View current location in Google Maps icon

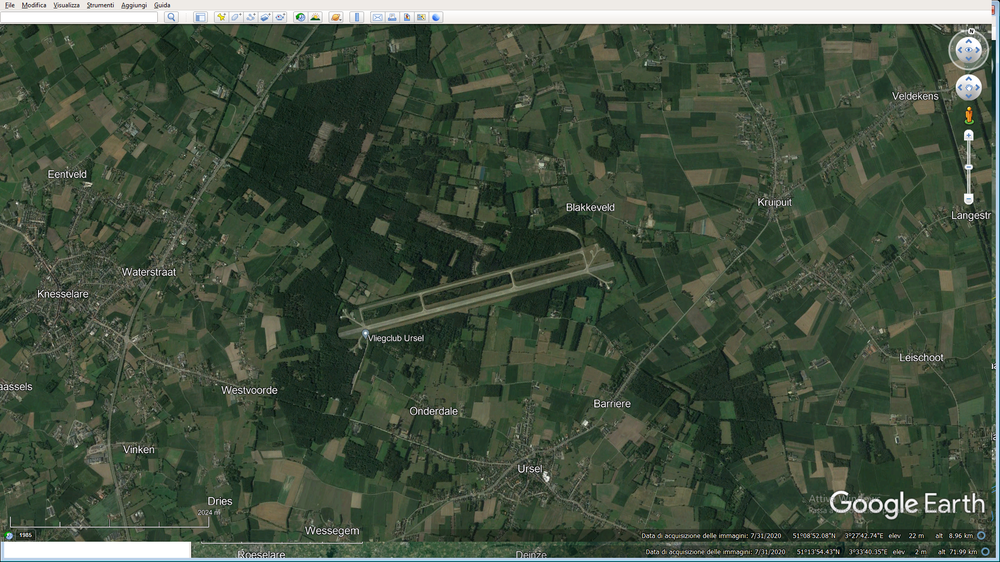[x=422, y=17]
